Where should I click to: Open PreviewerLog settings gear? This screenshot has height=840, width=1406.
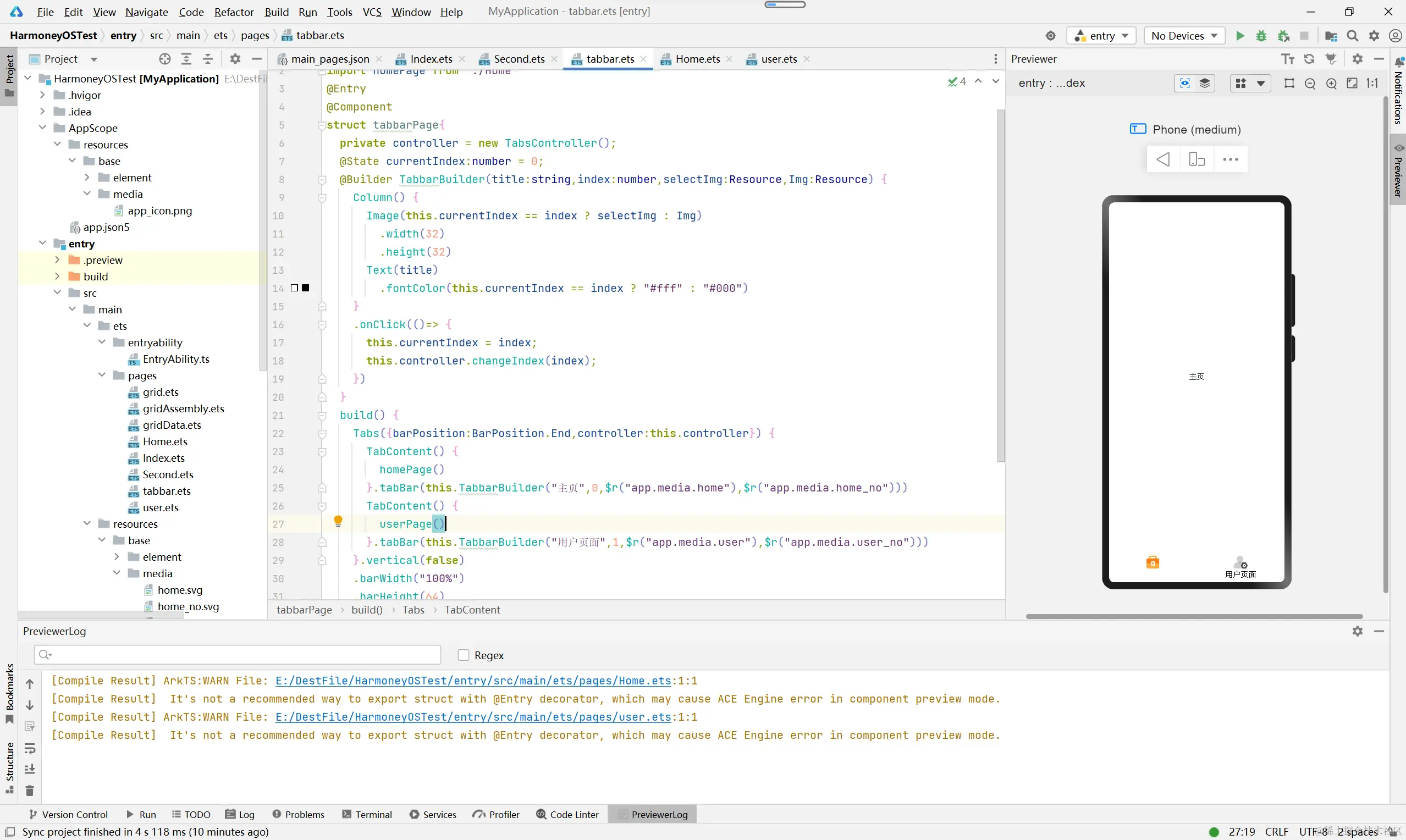(1357, 631)
